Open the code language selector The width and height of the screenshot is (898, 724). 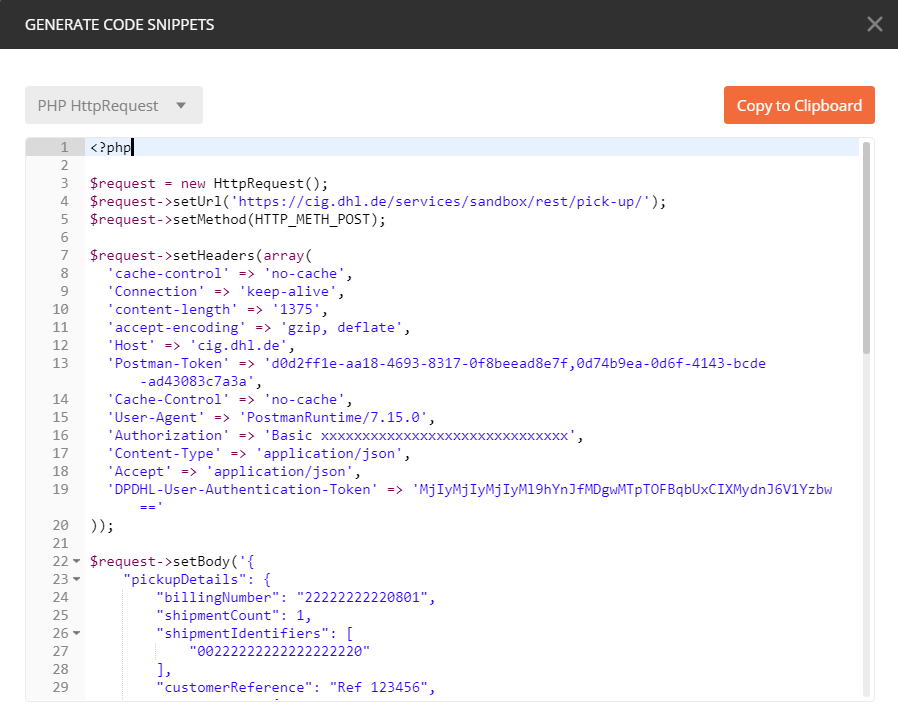coord(113,105)
